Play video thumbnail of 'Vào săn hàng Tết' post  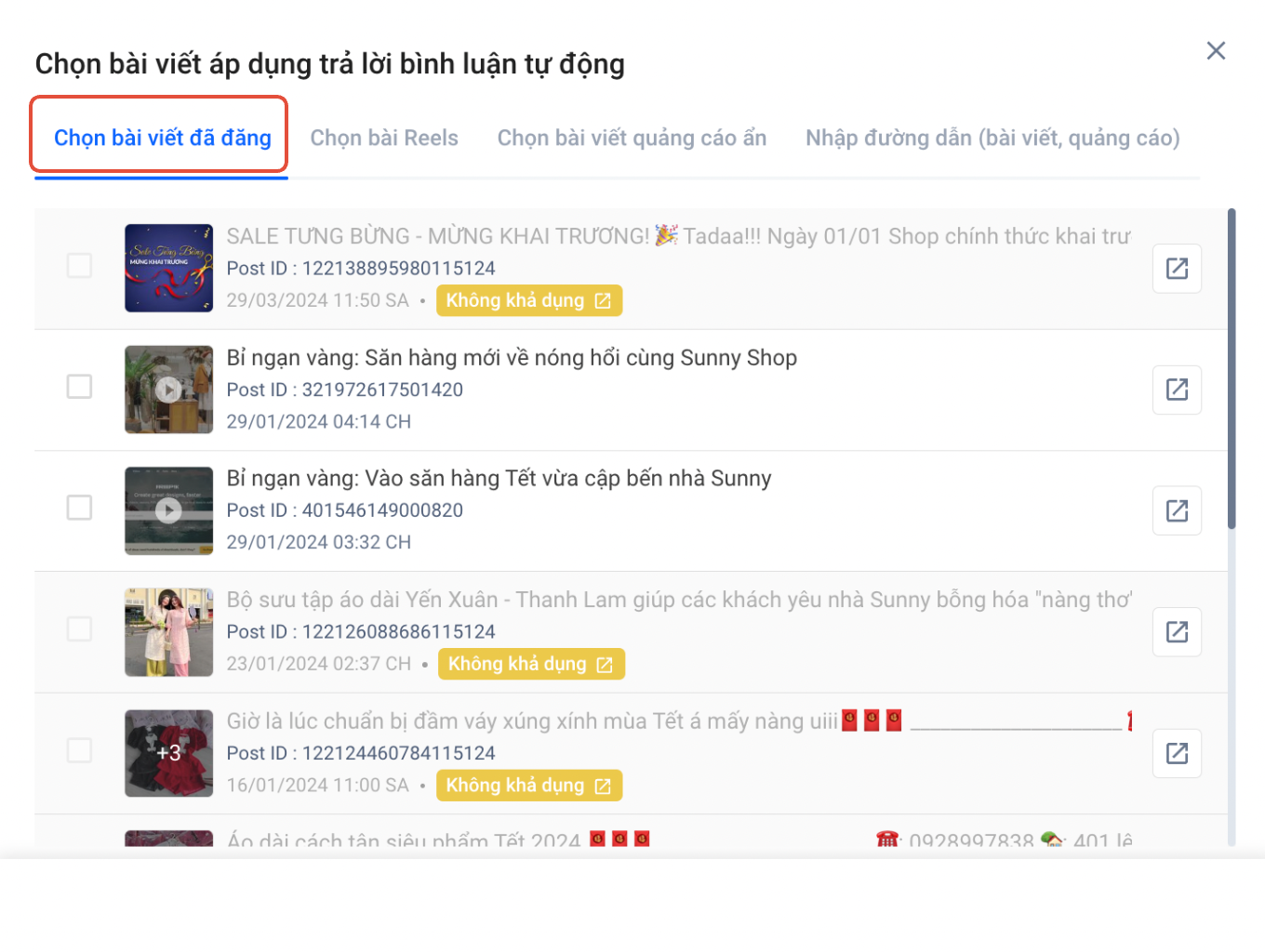click(x=169, y=510)
